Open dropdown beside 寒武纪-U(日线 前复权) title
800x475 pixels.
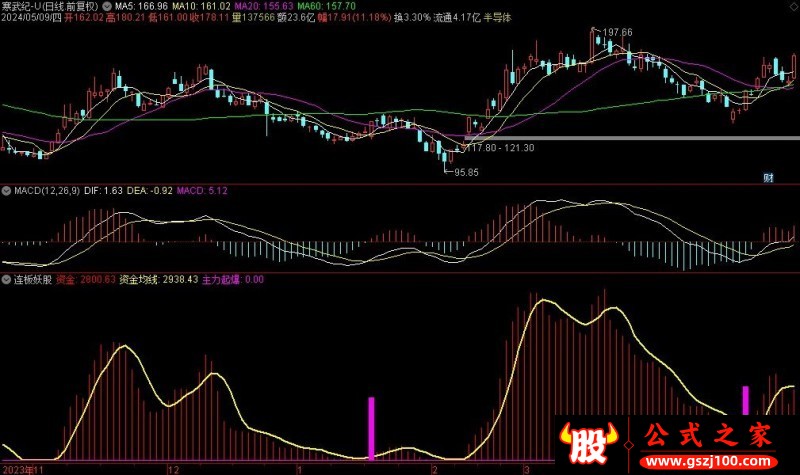[x=107, y=6]
